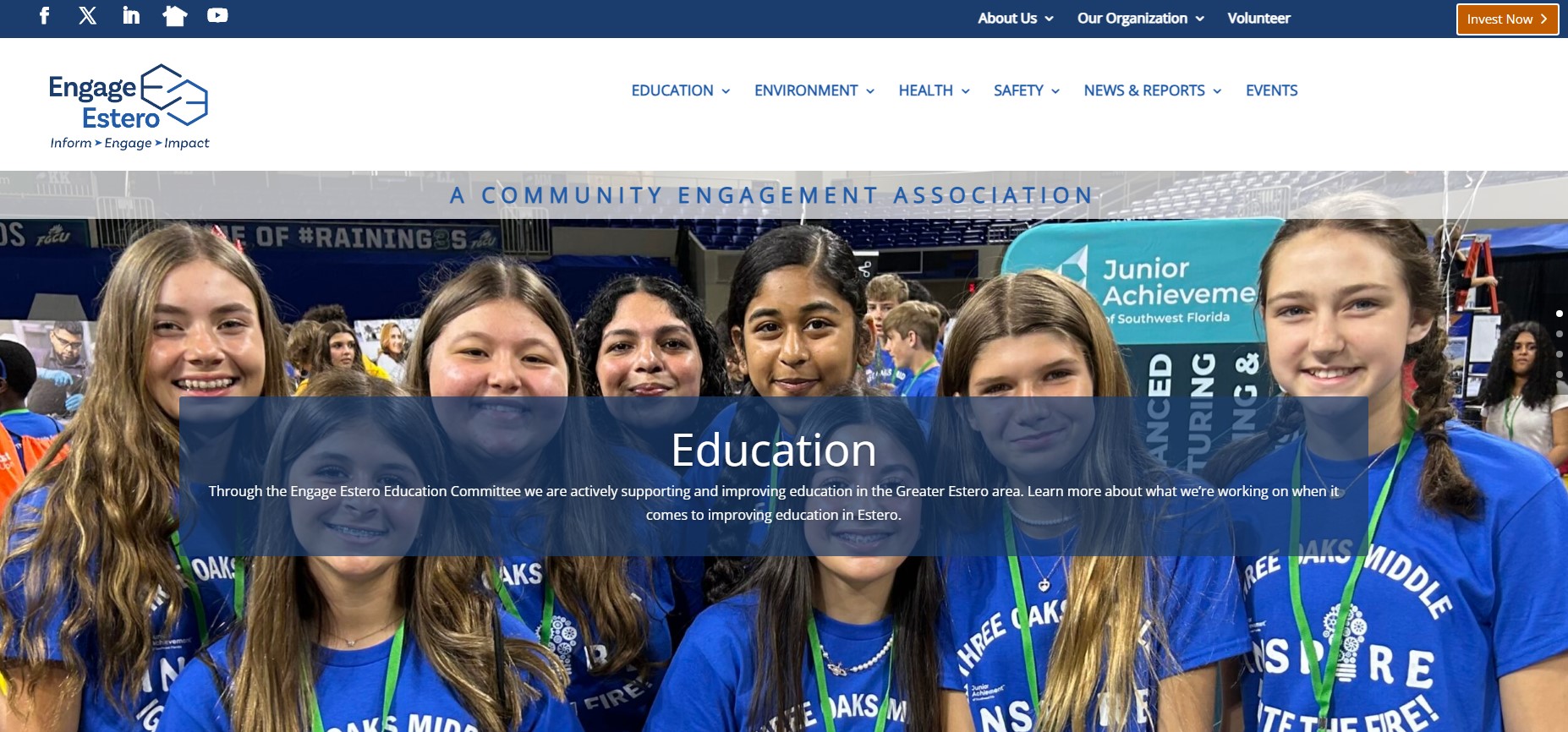Viewport: 1568px width, 732px height.
Task: Expand the Education menu
Action: 681,90
